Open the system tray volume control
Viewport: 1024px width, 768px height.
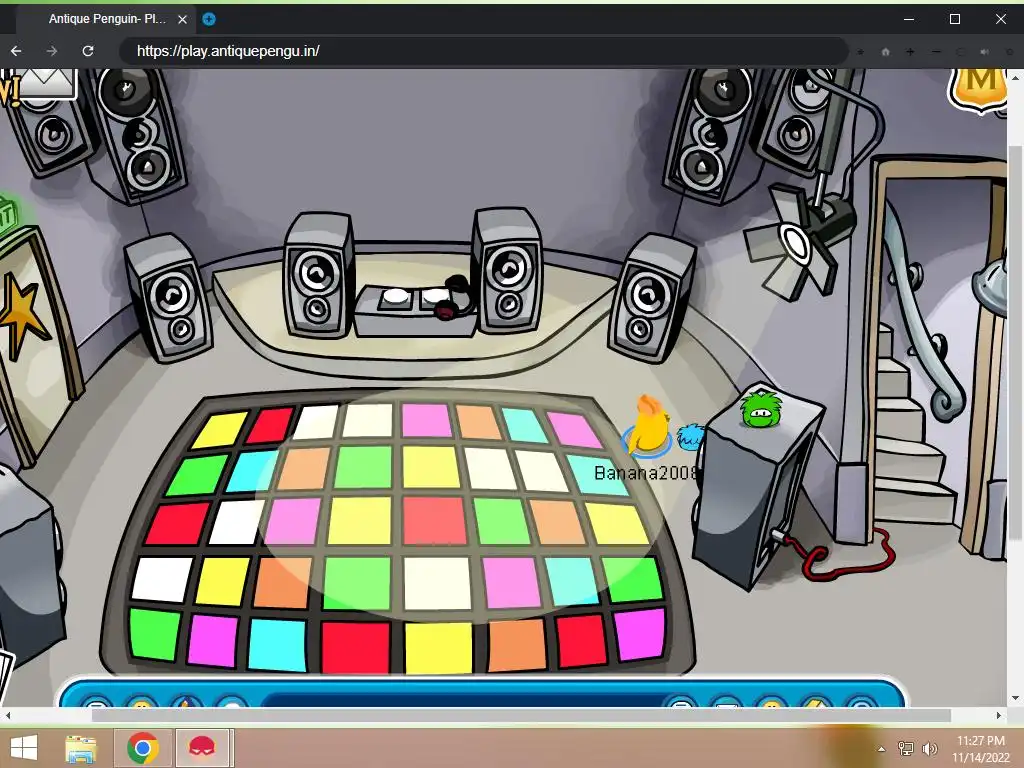930,748
